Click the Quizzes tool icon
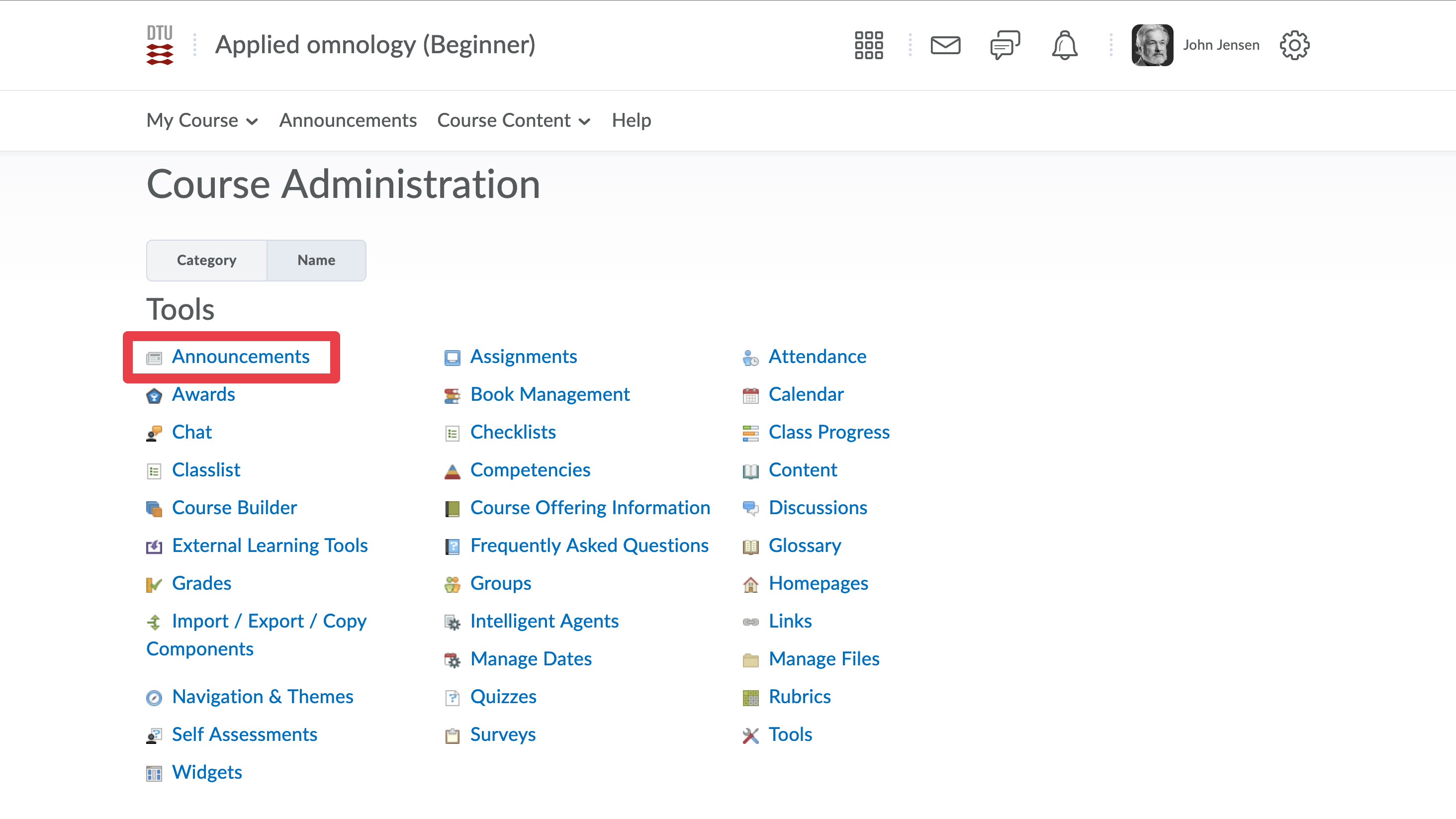1456x819 pixels. (452, 698)
